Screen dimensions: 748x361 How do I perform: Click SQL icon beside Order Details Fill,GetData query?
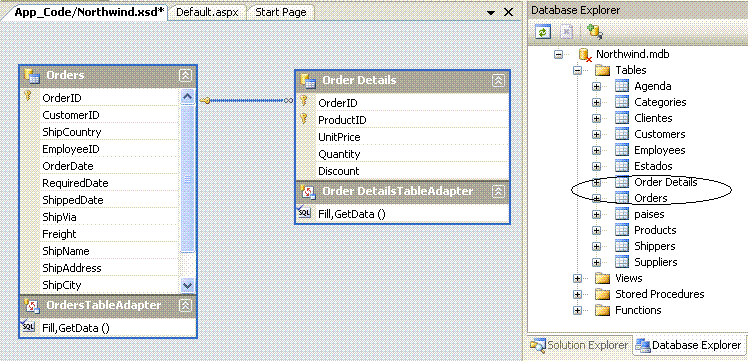pyautogui.click(x=304, y=214)
